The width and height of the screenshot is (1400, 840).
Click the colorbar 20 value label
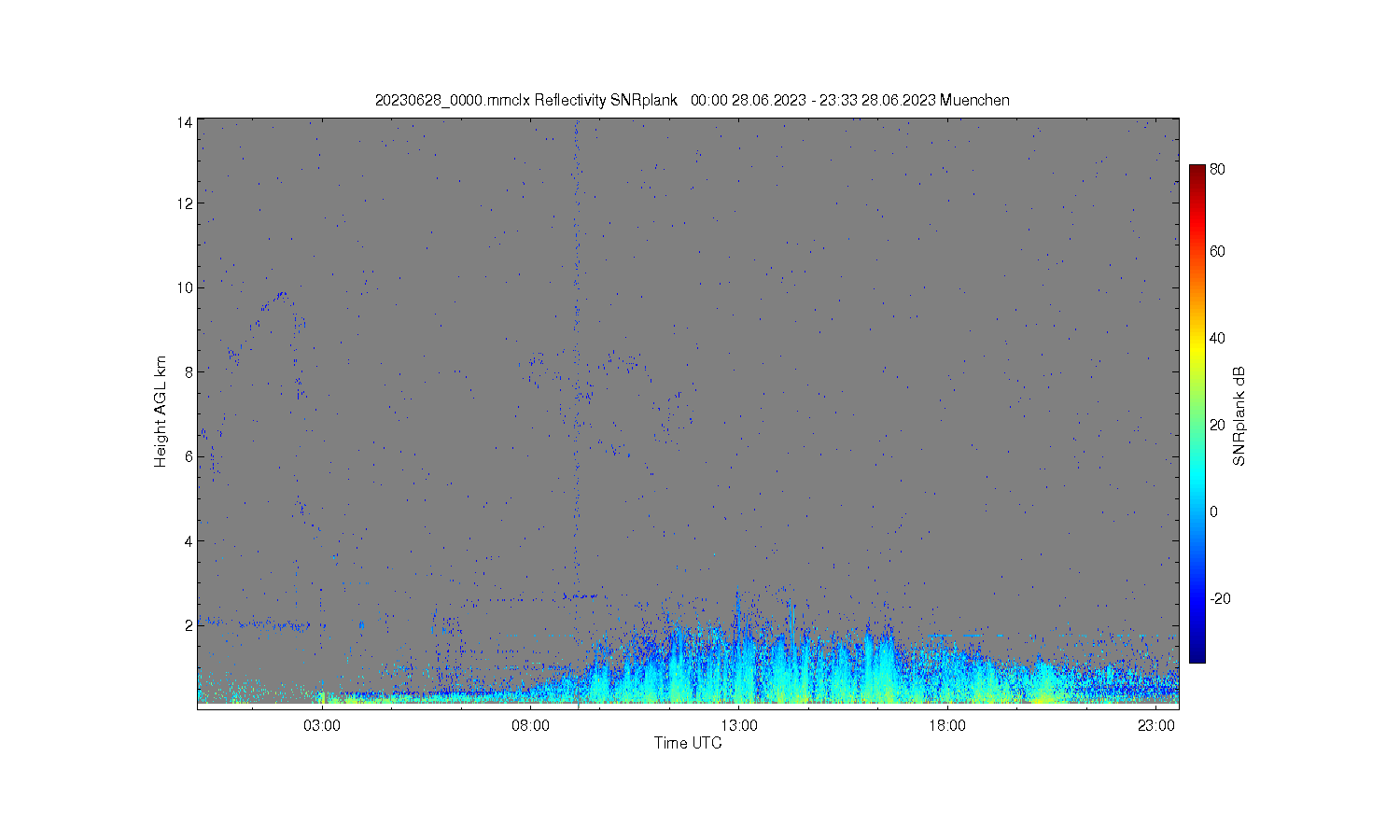[x=1217, y=425]
